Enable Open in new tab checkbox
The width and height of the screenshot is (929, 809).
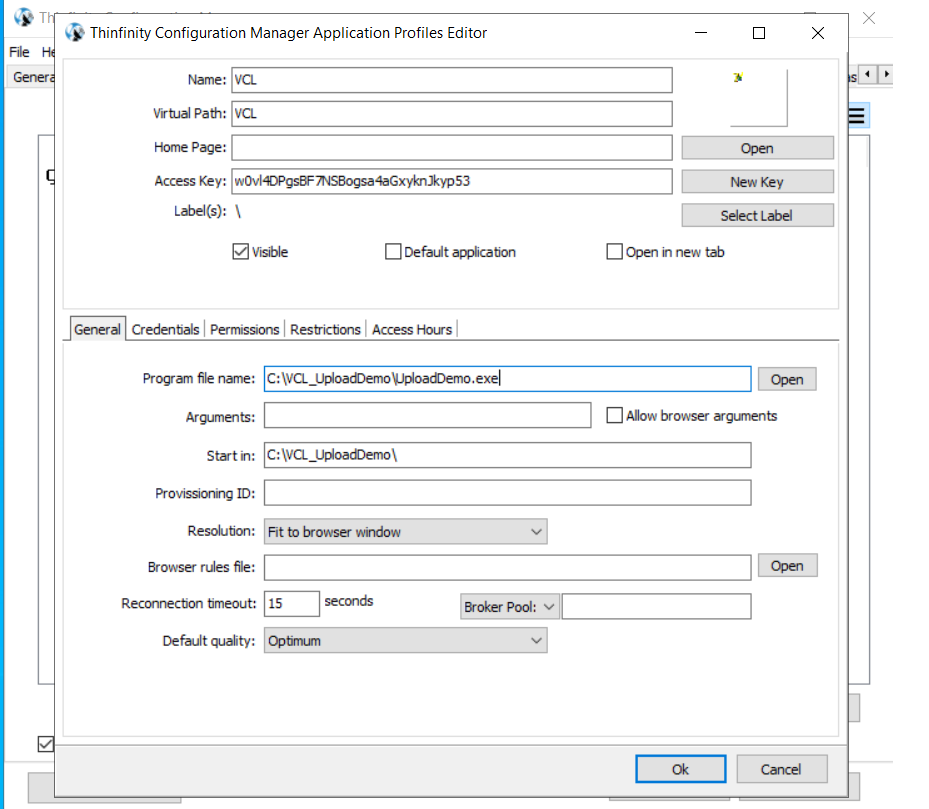pos(614,252)
